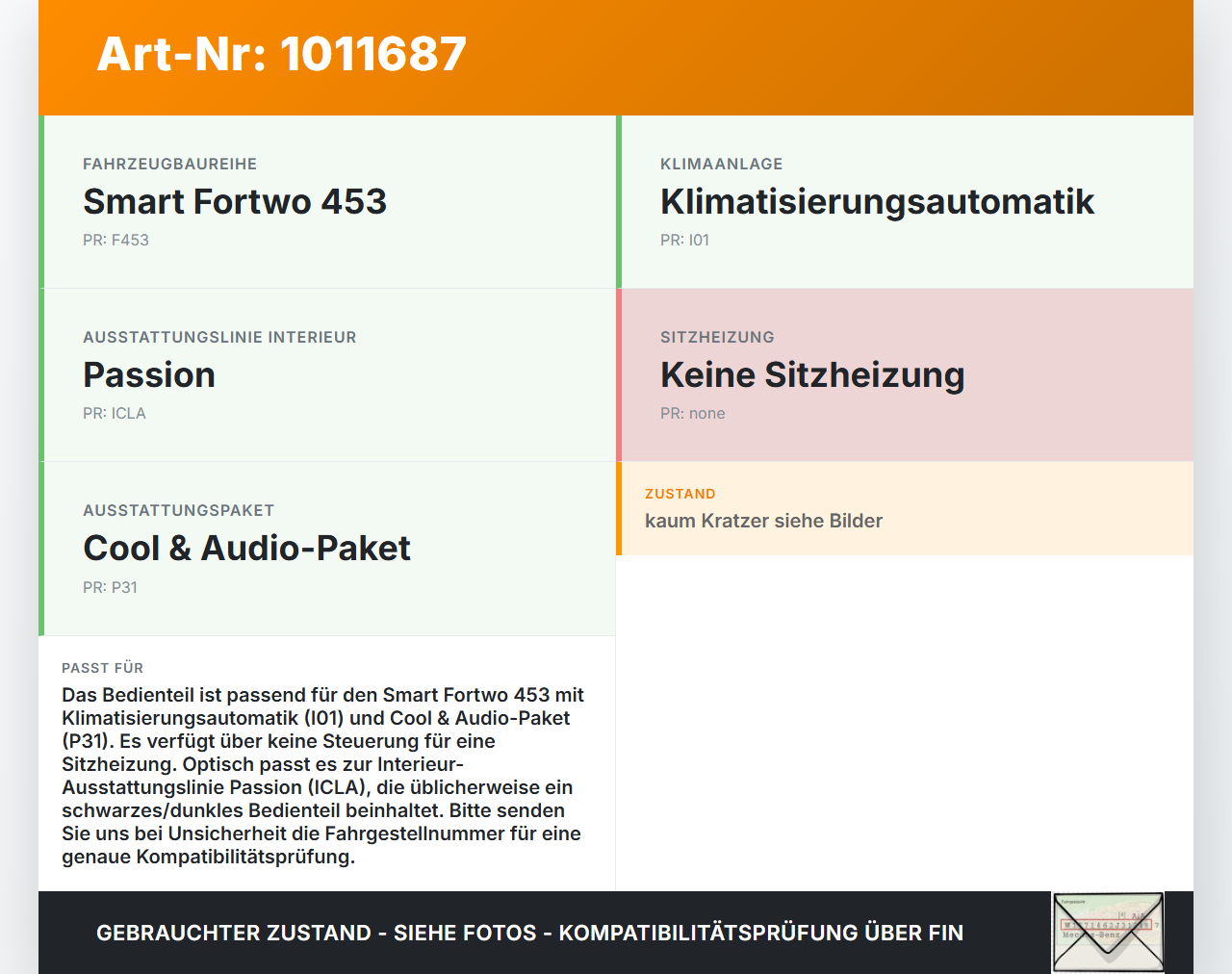Click the FAHRZEUGBAUREIHE category label
The width and height of the screenshot is (1232, 974).
pos(170,164)
